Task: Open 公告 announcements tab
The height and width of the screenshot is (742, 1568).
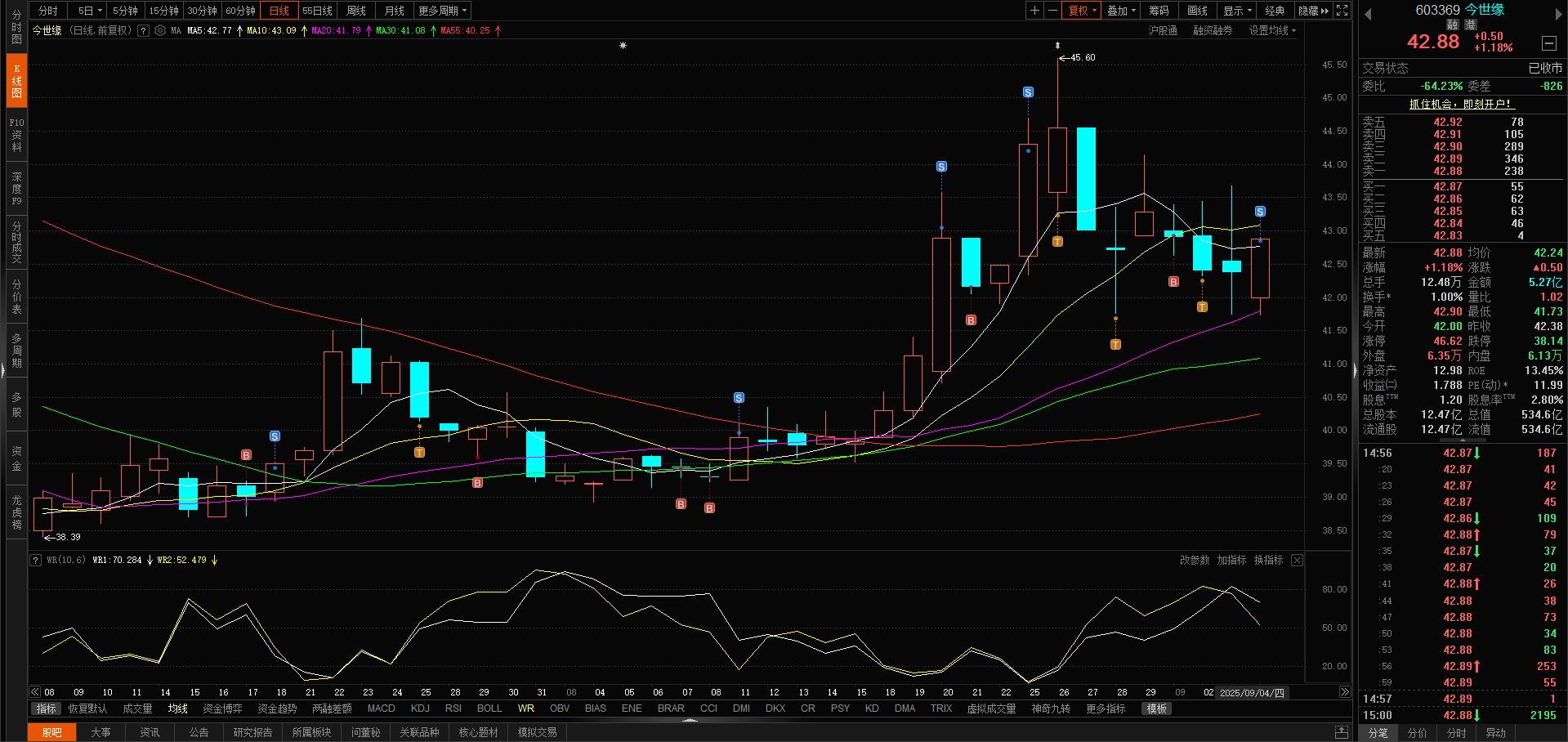Action: pyautogui.click(x=199, y=732)
